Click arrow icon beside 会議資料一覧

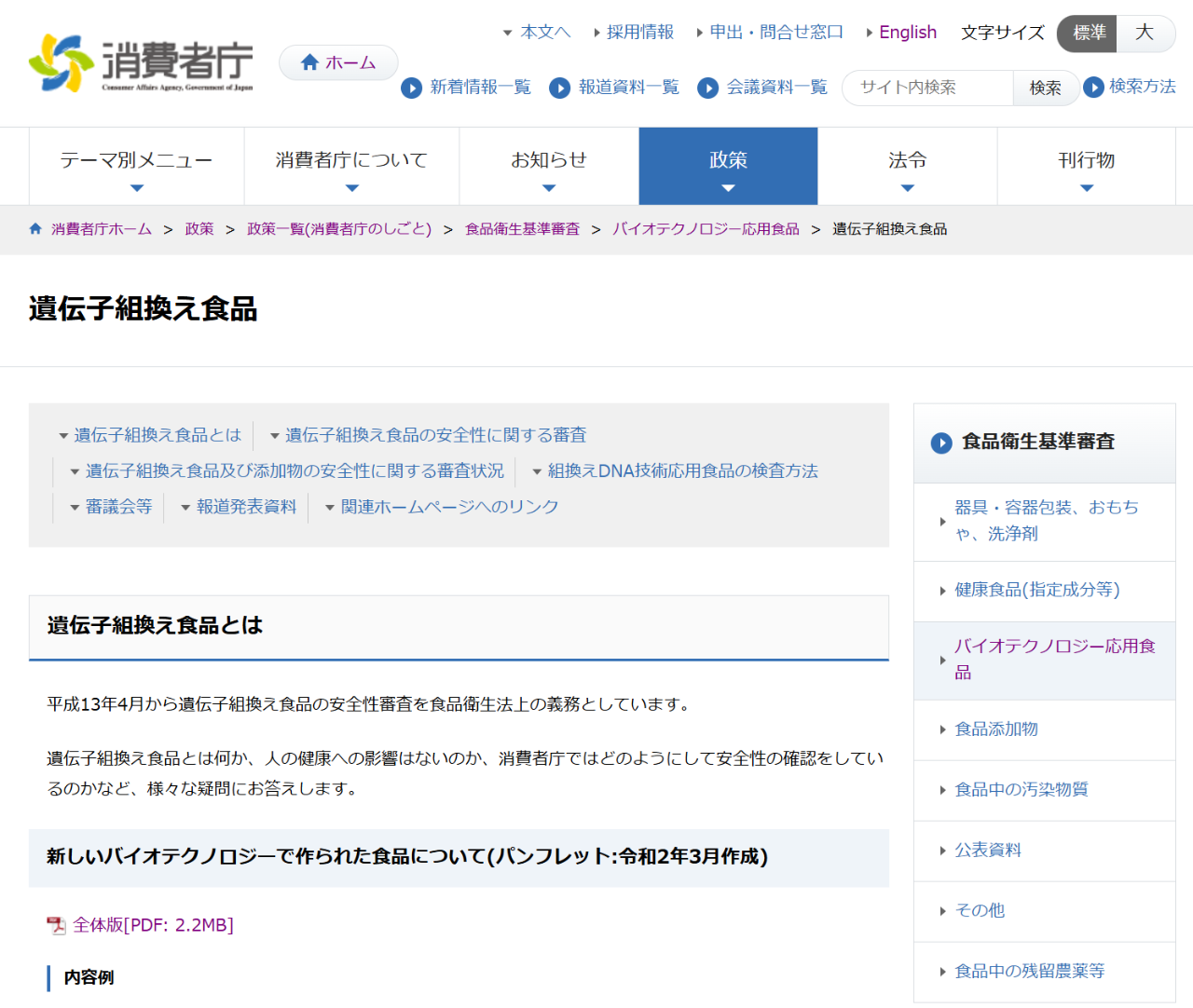[x=707, y=88]
